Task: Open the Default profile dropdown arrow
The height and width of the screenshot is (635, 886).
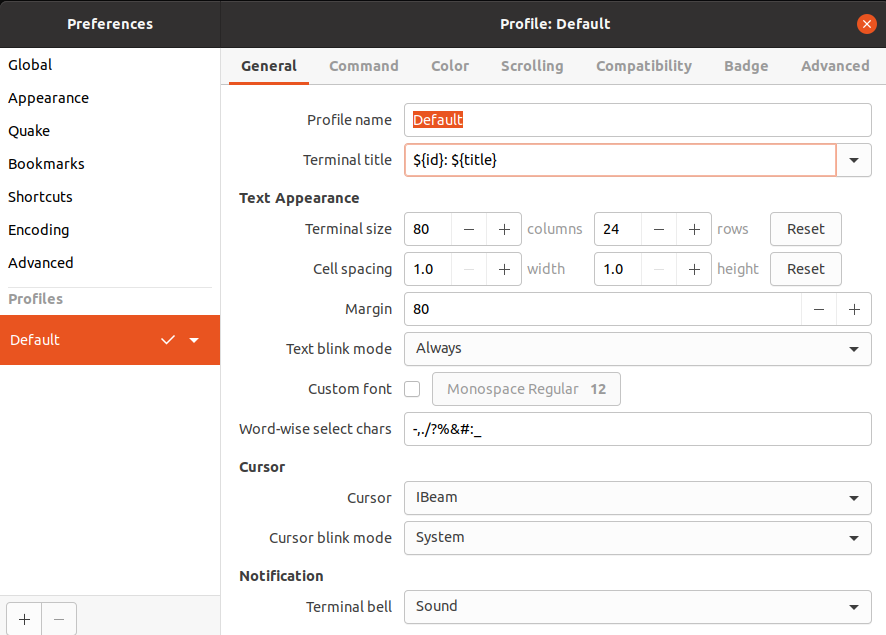Action: [x=194, y=340]
